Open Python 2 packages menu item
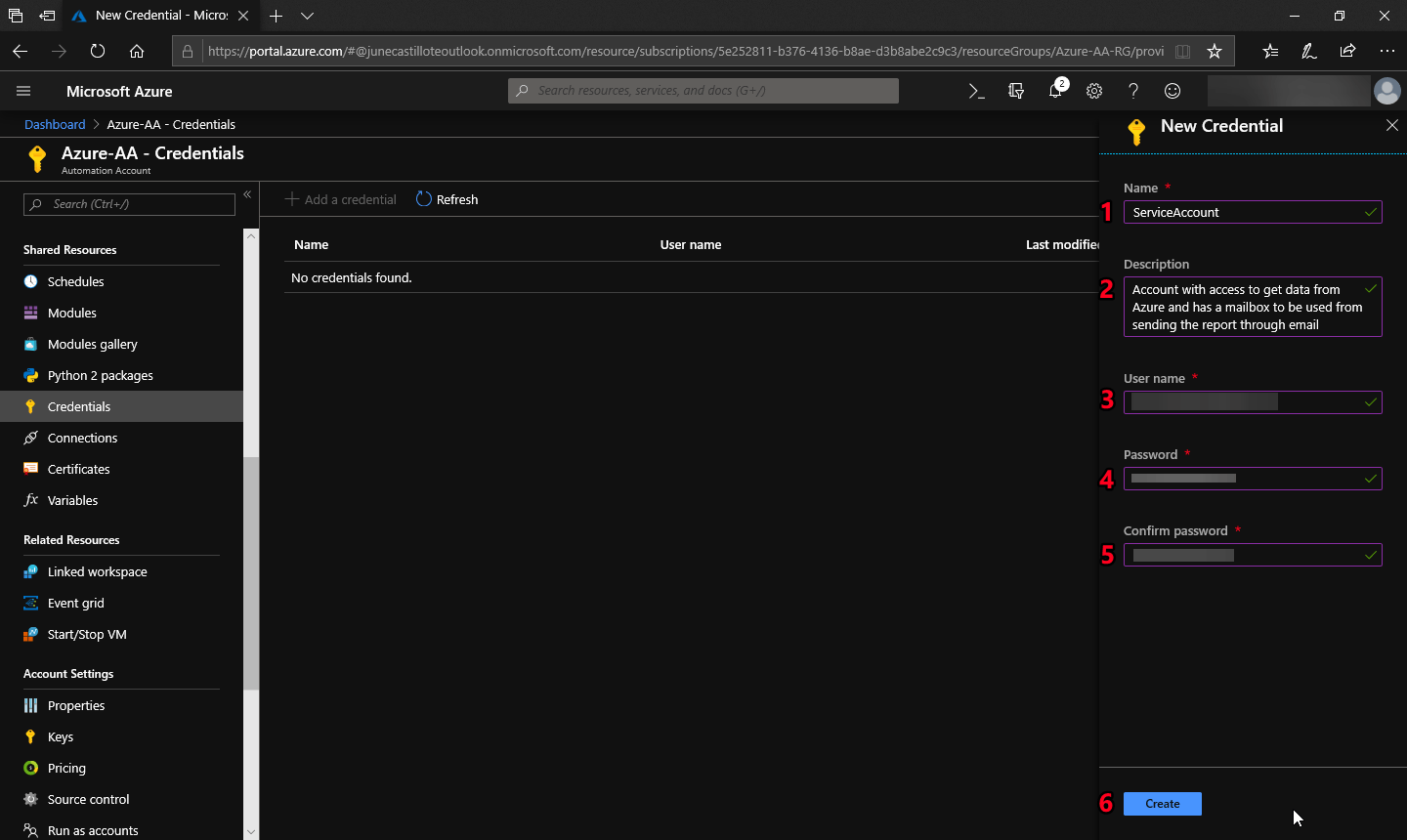 tap(100, 375)
